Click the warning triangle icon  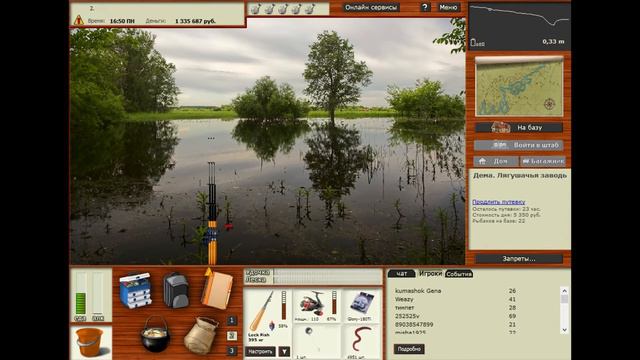(x=78, y=20)
